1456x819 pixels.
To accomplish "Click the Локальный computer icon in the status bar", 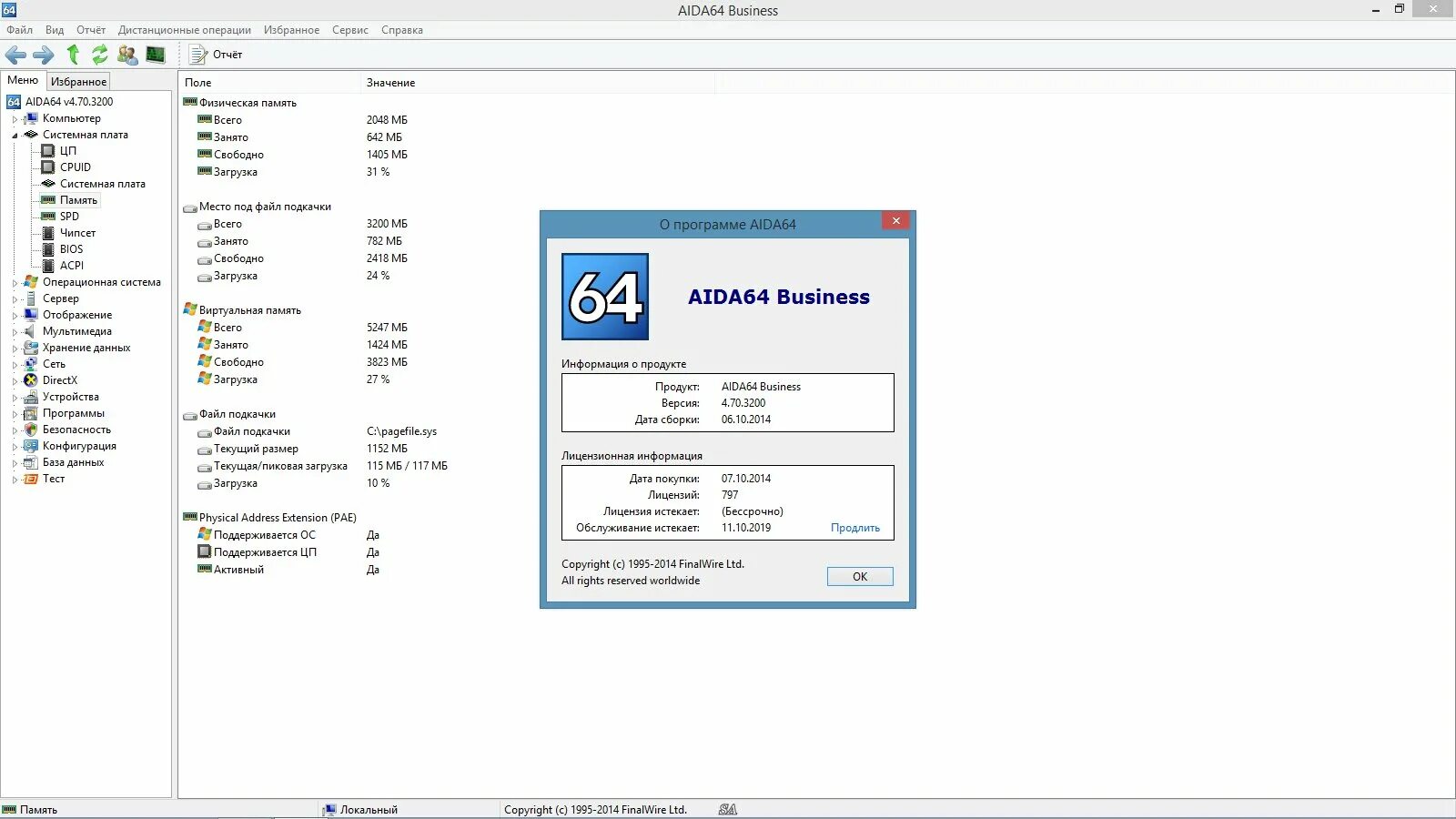I will (329, 810).
